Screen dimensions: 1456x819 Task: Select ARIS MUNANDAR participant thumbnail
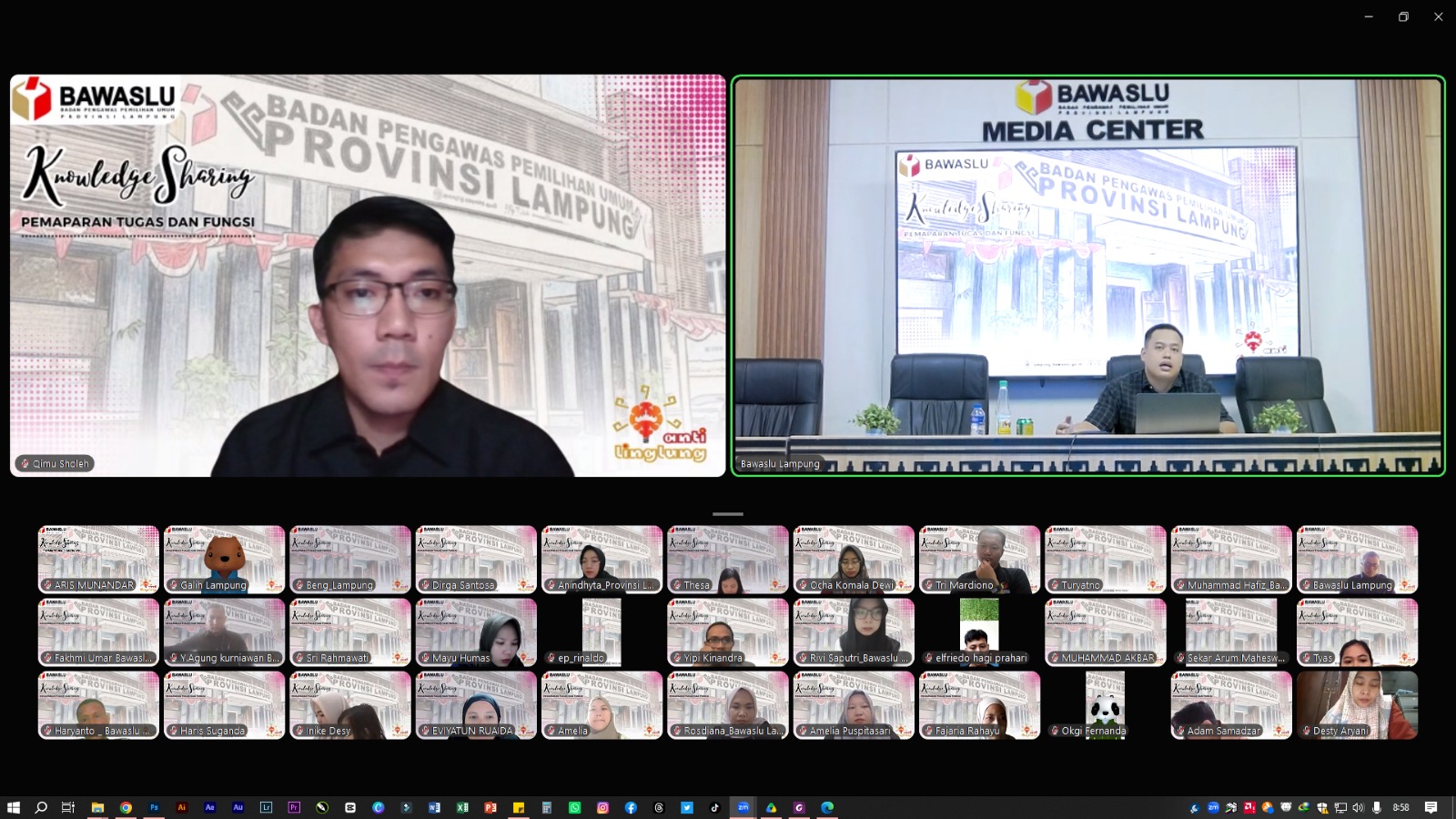98,560
